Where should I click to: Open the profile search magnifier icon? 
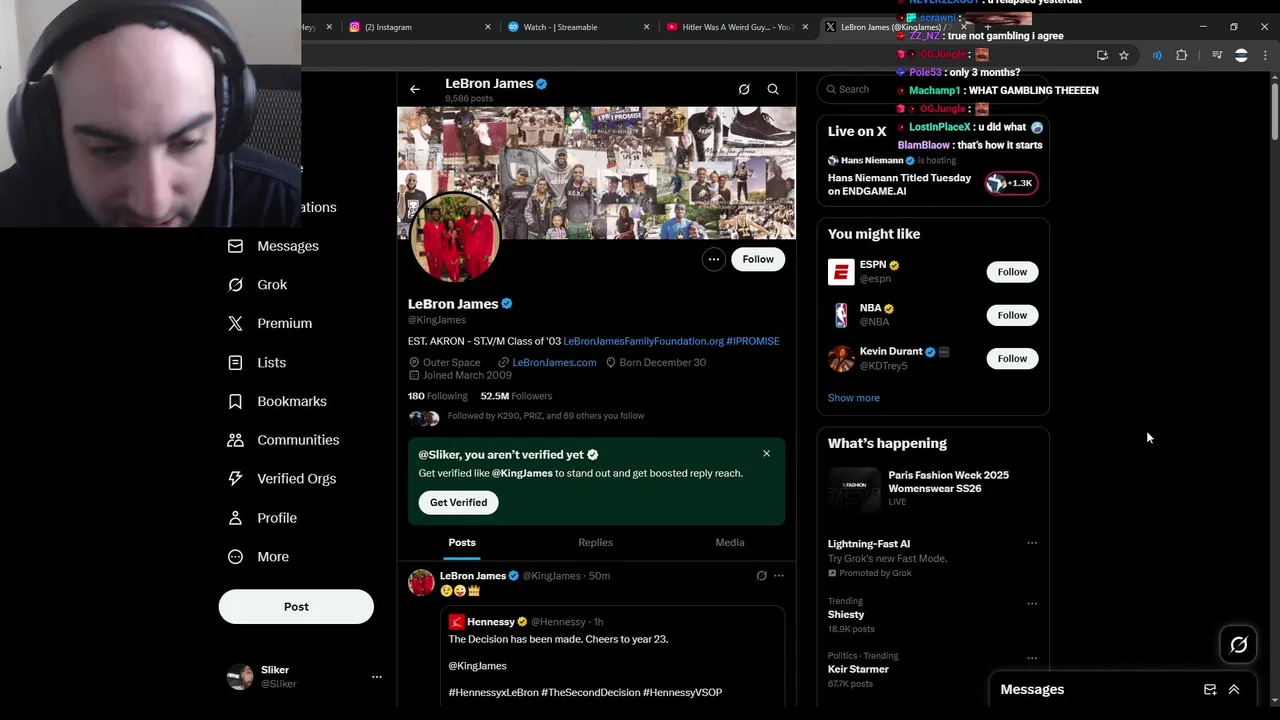(x=773, y=89)
